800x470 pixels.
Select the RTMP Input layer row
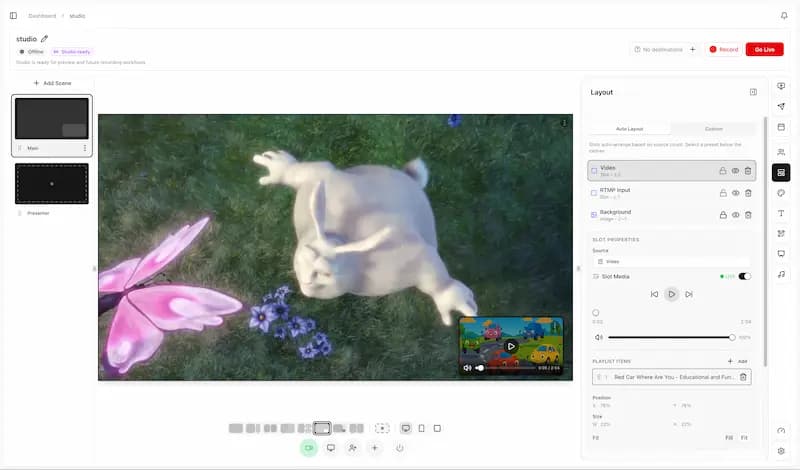pos(671,193)
